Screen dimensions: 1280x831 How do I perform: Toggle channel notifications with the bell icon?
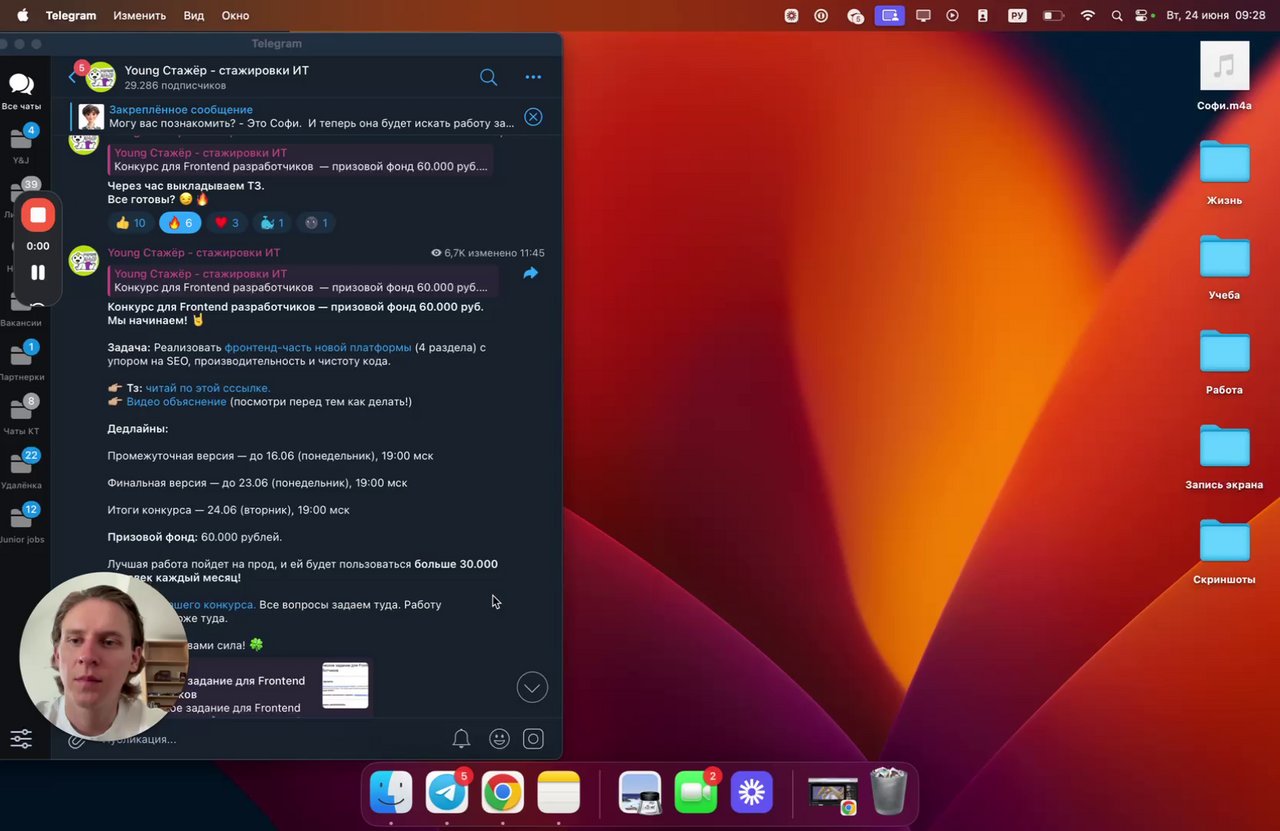point(461,739)
